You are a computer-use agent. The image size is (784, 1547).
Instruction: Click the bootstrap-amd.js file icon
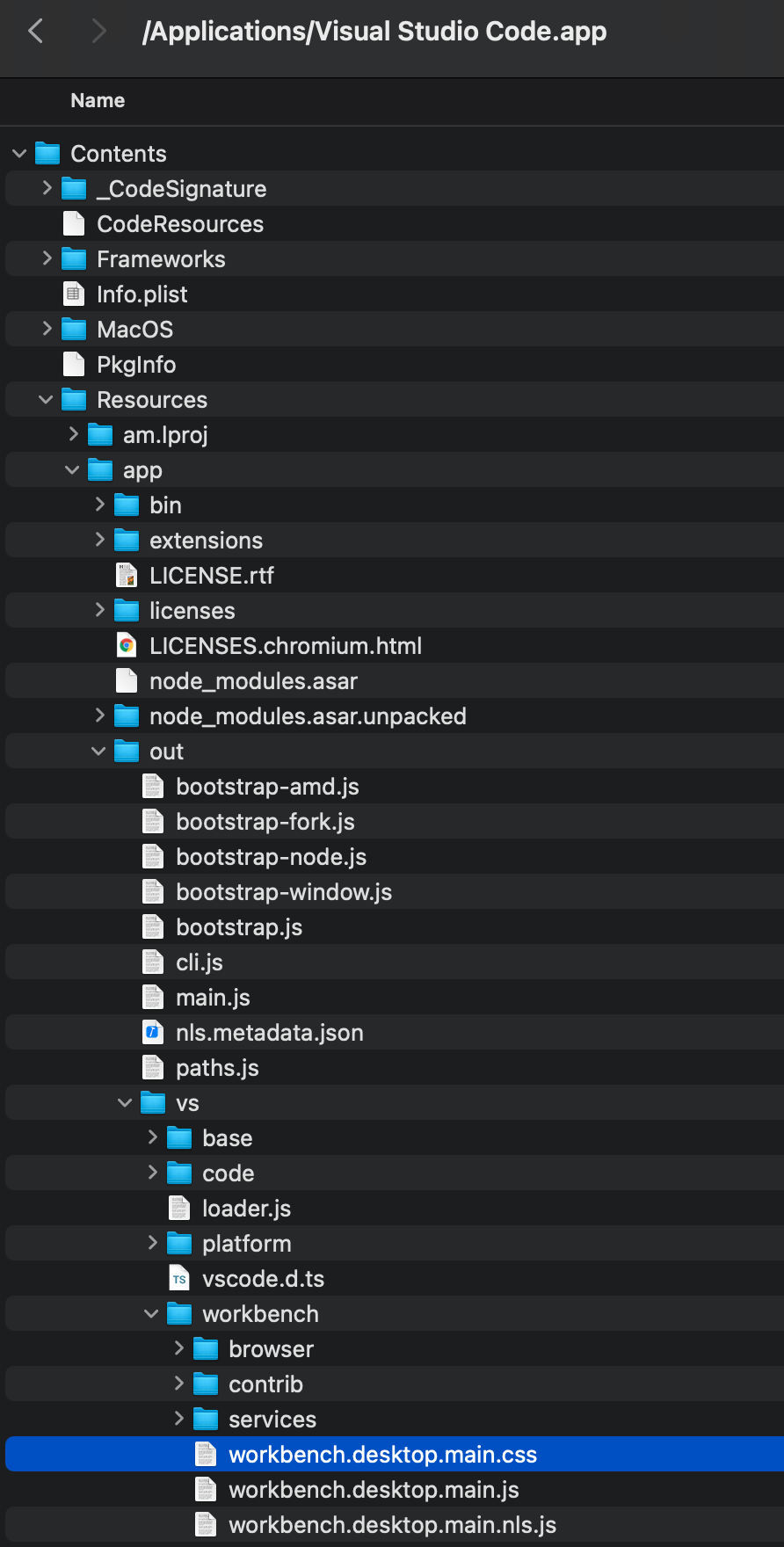pyautogui.click(x=153, y=787)
